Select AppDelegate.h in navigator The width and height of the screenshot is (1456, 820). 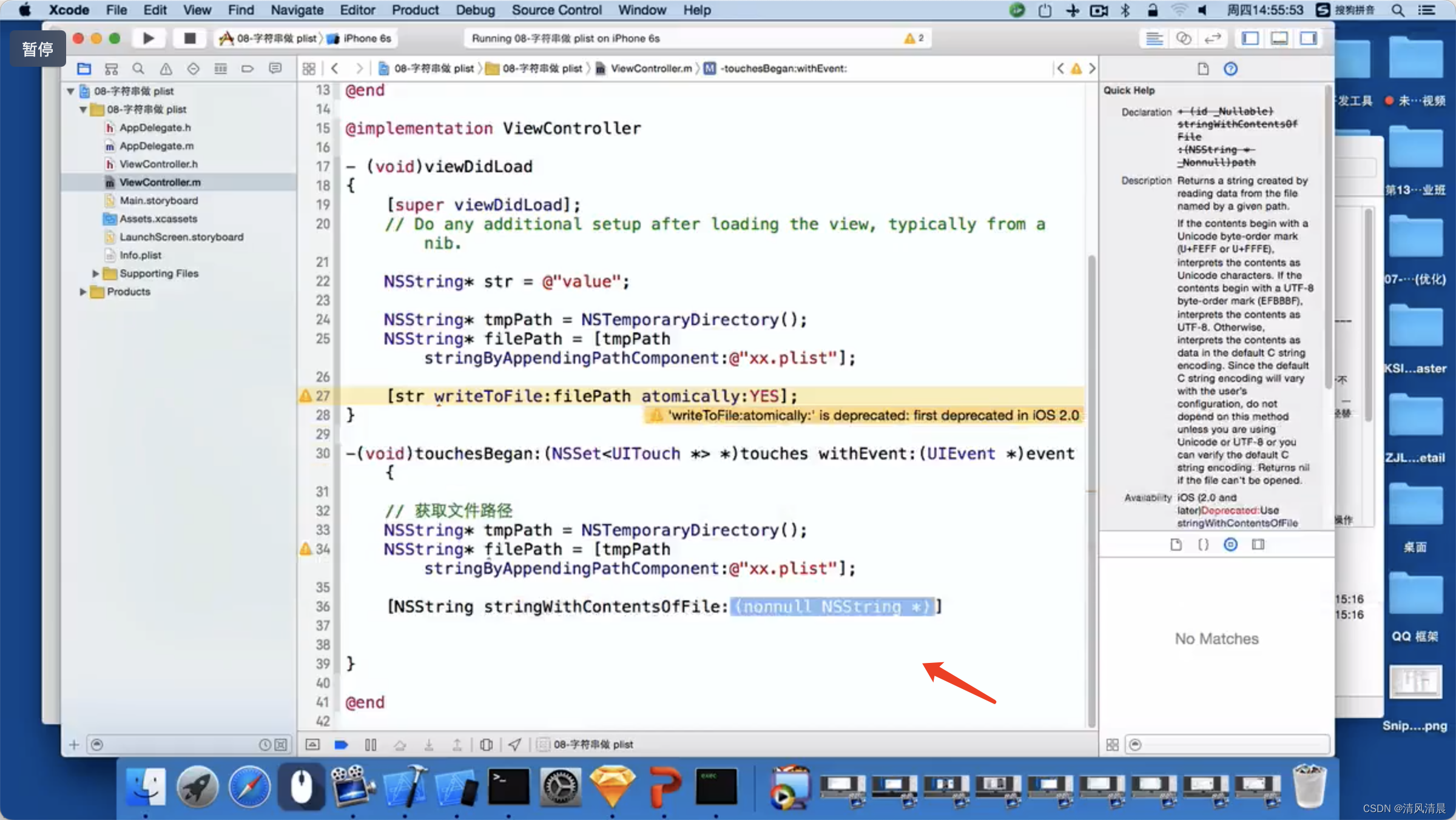[155, 127]
